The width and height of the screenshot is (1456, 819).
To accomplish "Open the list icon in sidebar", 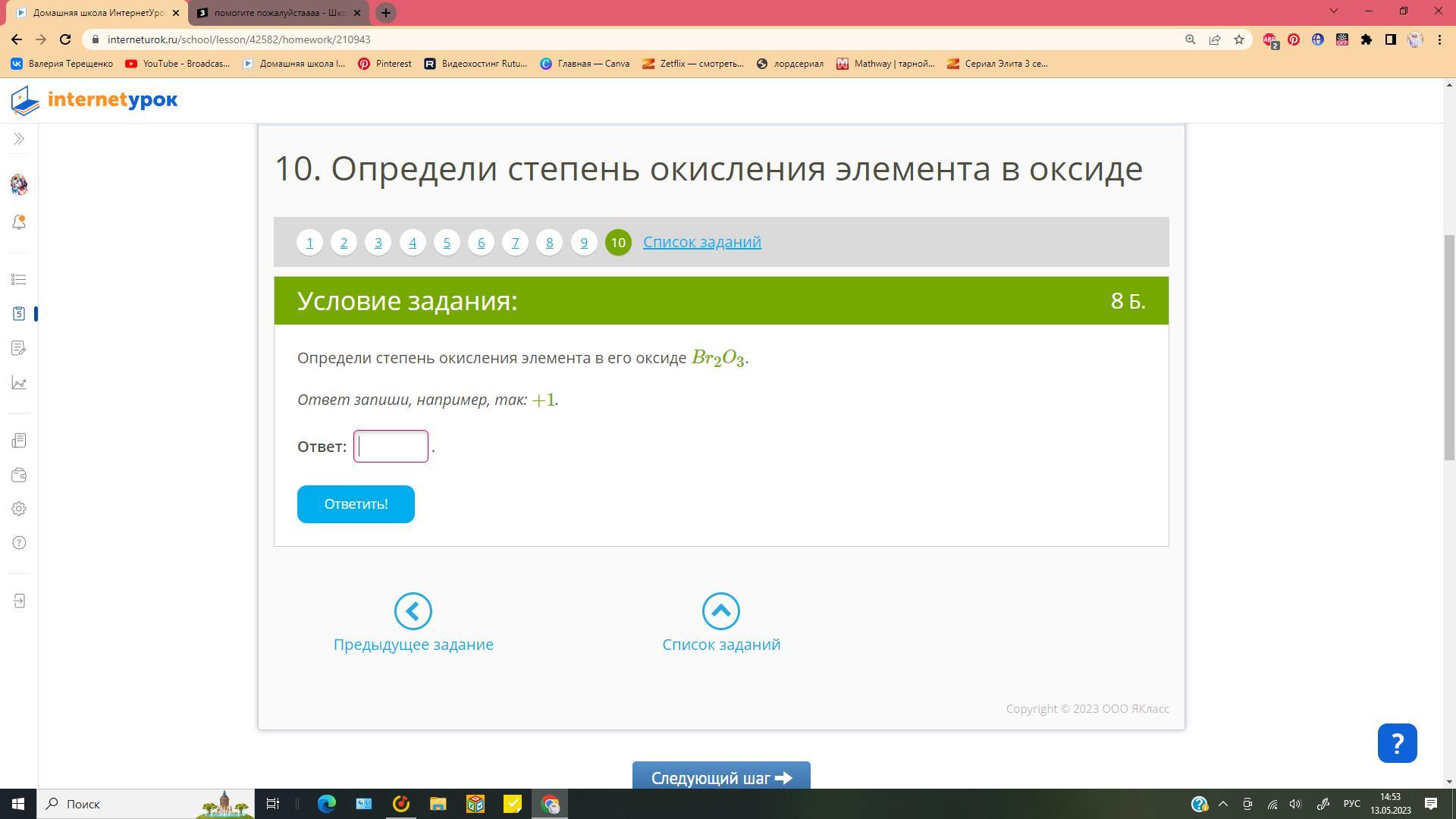I will point(19,280).
